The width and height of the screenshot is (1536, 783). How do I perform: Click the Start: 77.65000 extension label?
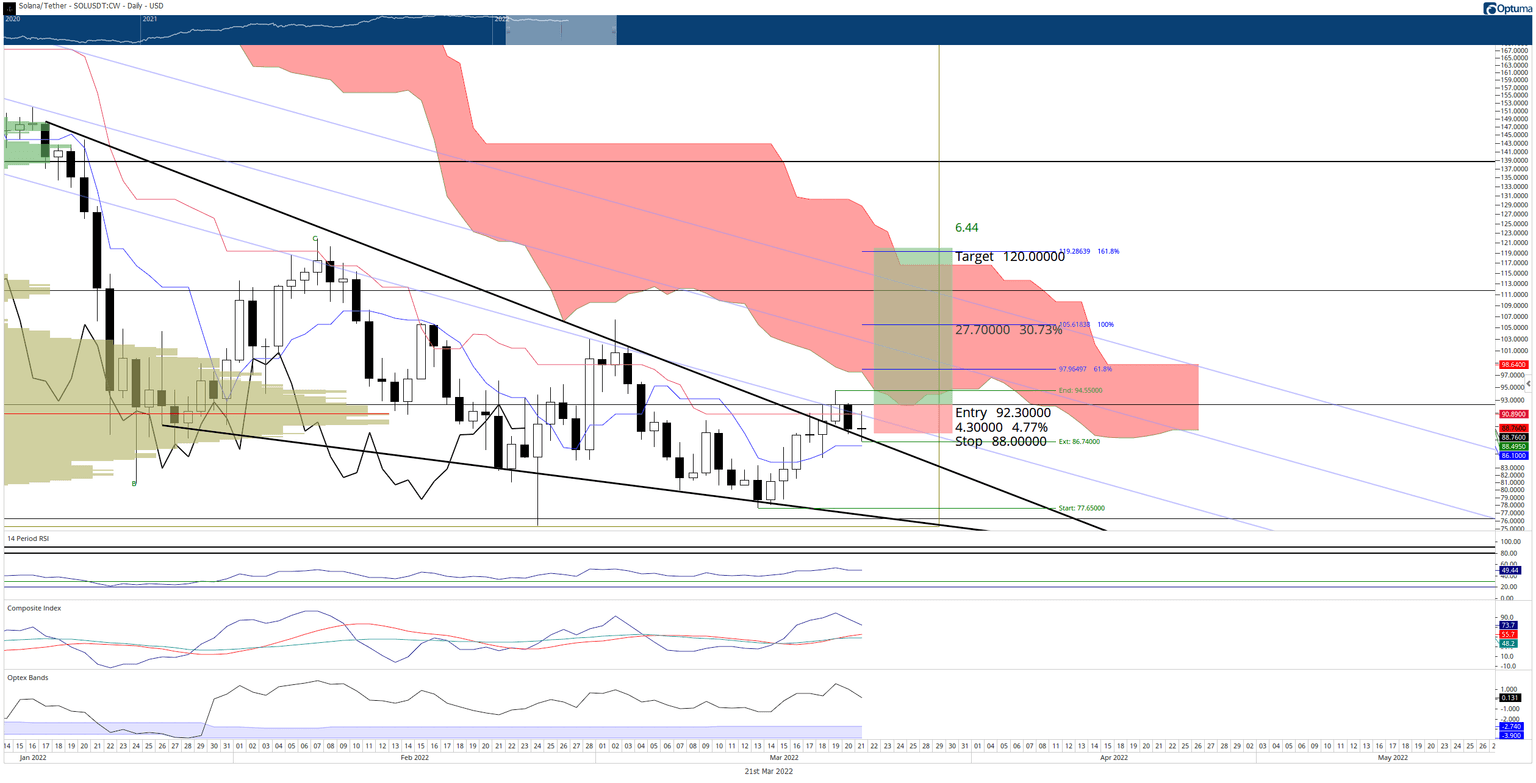point(1081,508)
